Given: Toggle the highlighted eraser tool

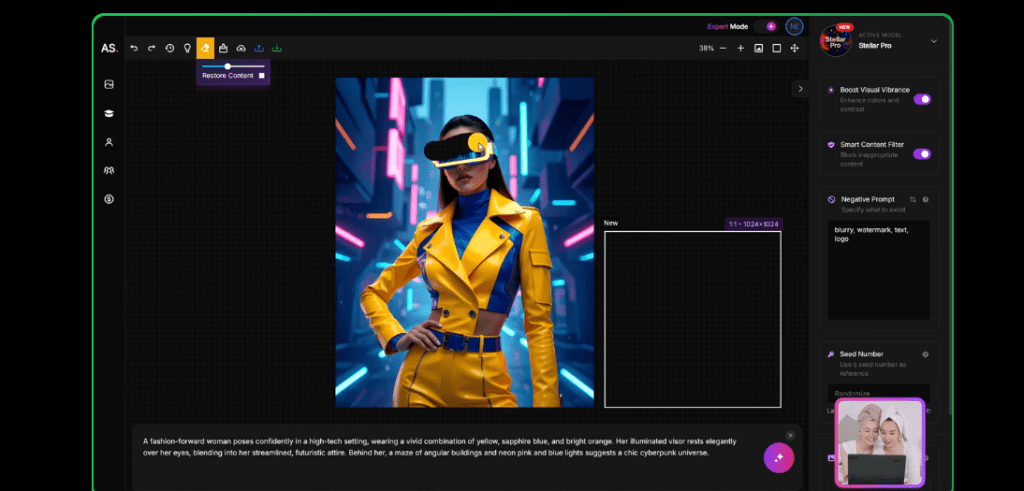Looking at the screenshot, I should tap(205, 48).
